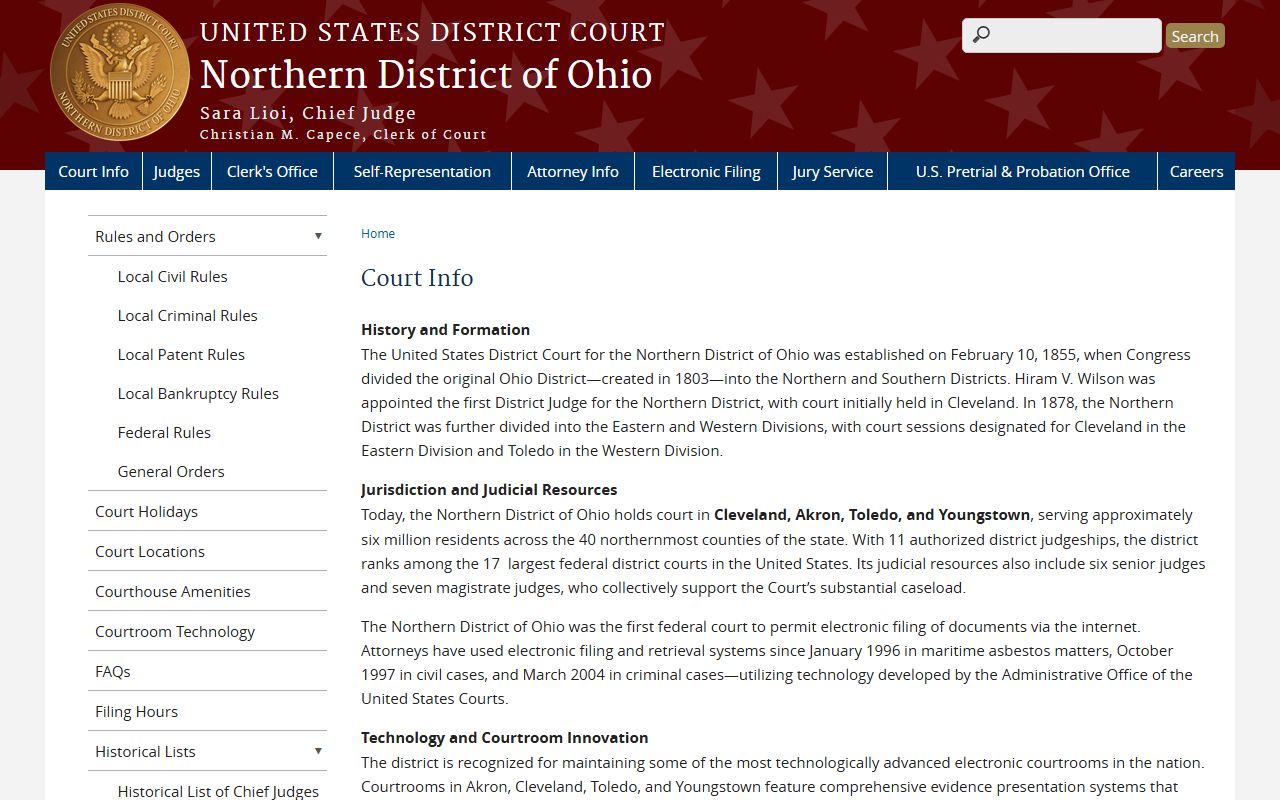Click the Search button
Screen dimensions: 1280x800
pyautogui.click(x=1195, y=36)
